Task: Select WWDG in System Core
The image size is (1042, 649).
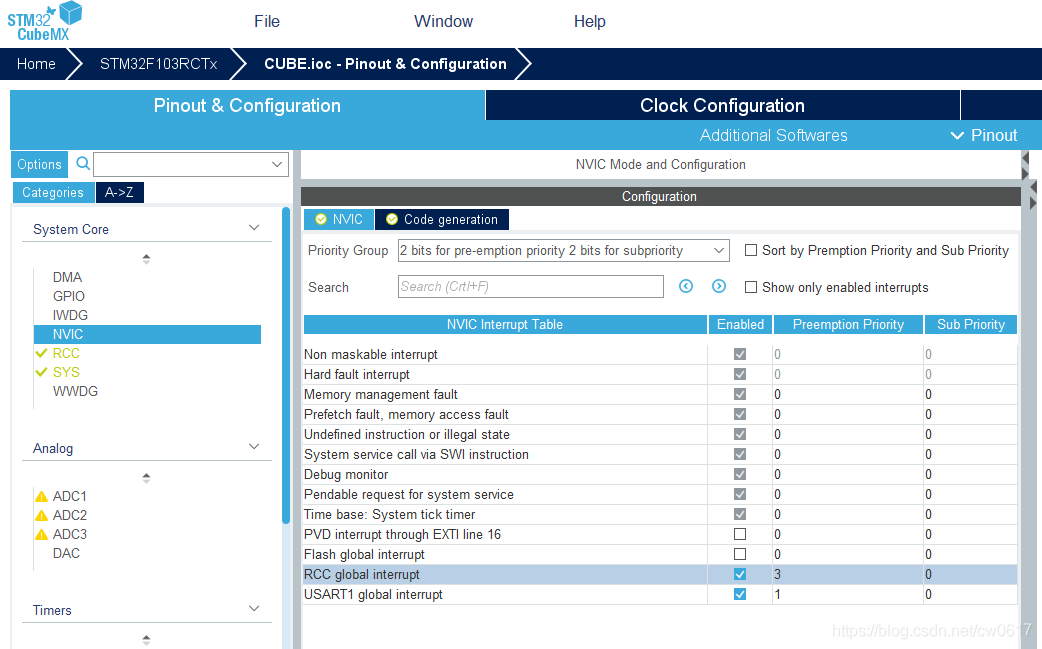Action: pos(75,391)
